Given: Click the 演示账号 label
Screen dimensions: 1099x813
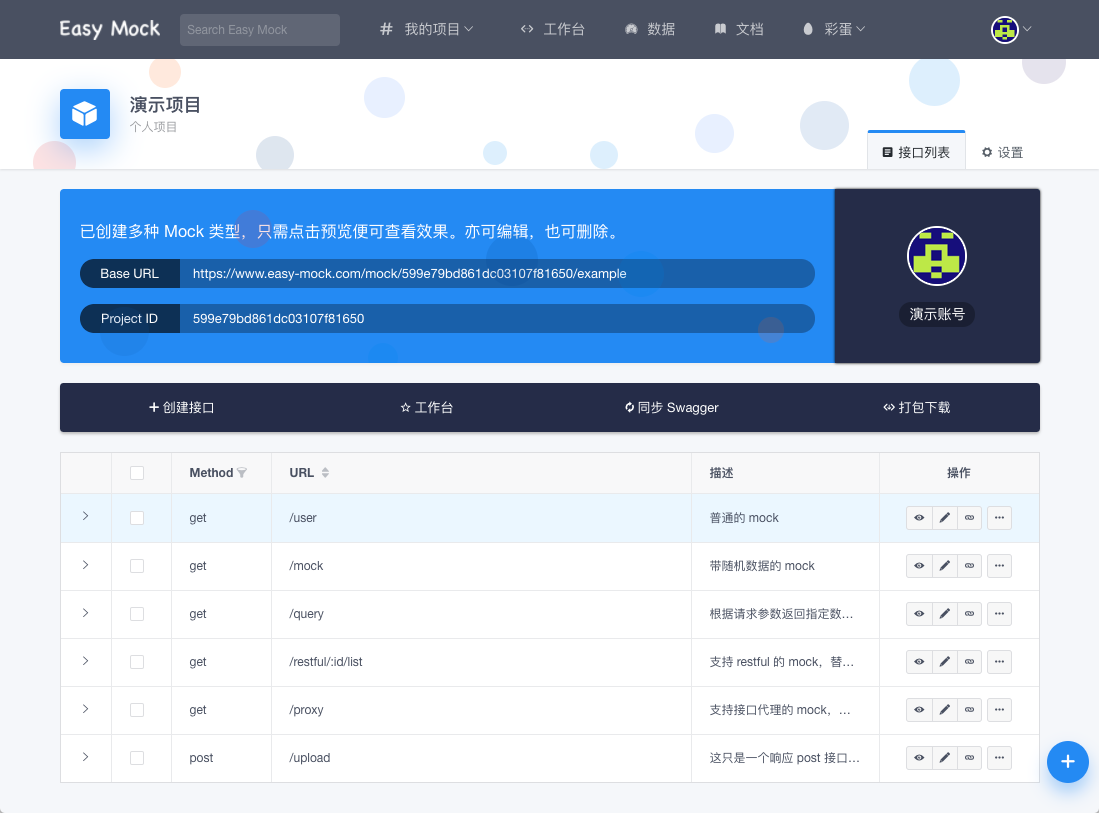Looking at the screenshot, I should 936,314.
